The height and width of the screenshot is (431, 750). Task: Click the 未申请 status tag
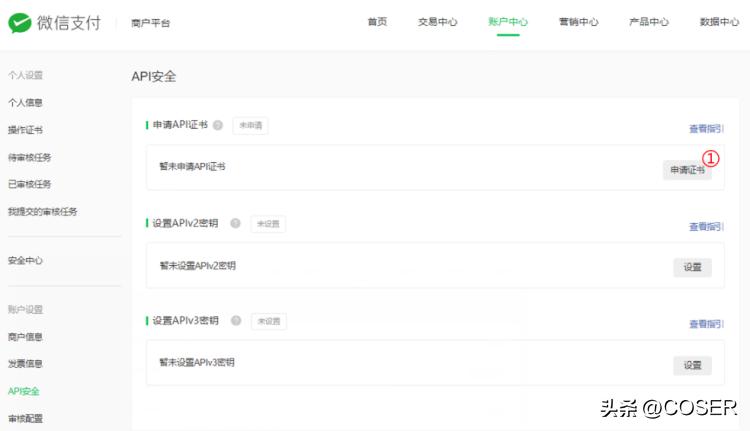pyautogui.click(x=251, y=125)
